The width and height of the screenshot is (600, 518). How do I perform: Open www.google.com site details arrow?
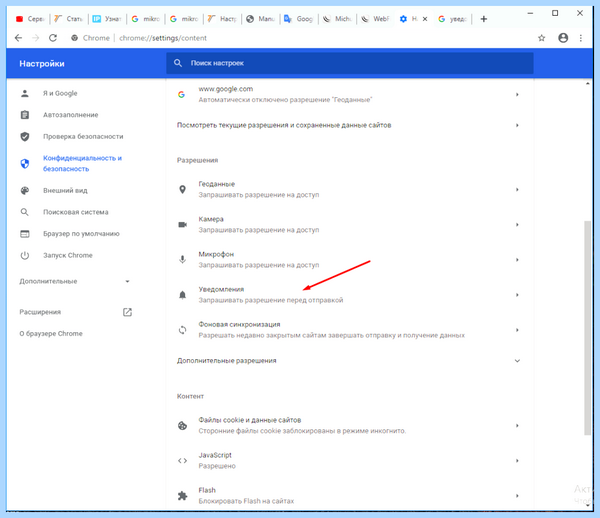pos(517,94)
